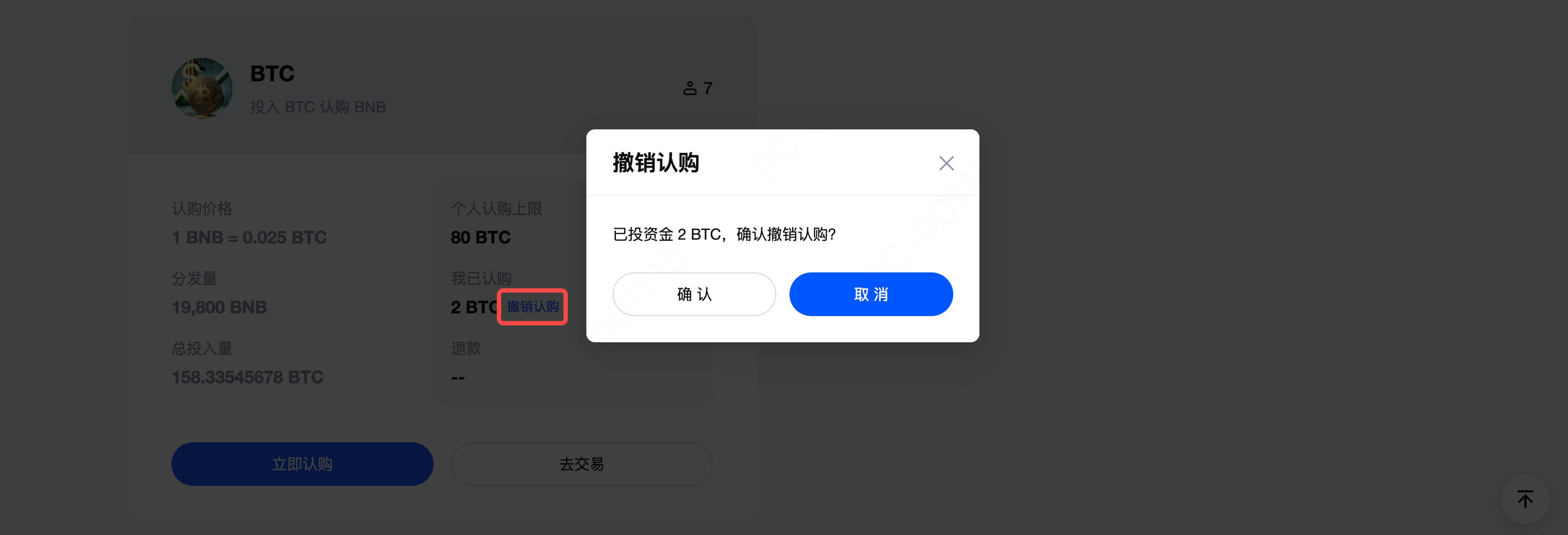Click the 撤销认购 dialog title
The width and height of the screenshot is (1568, 535).
(656, 163)
